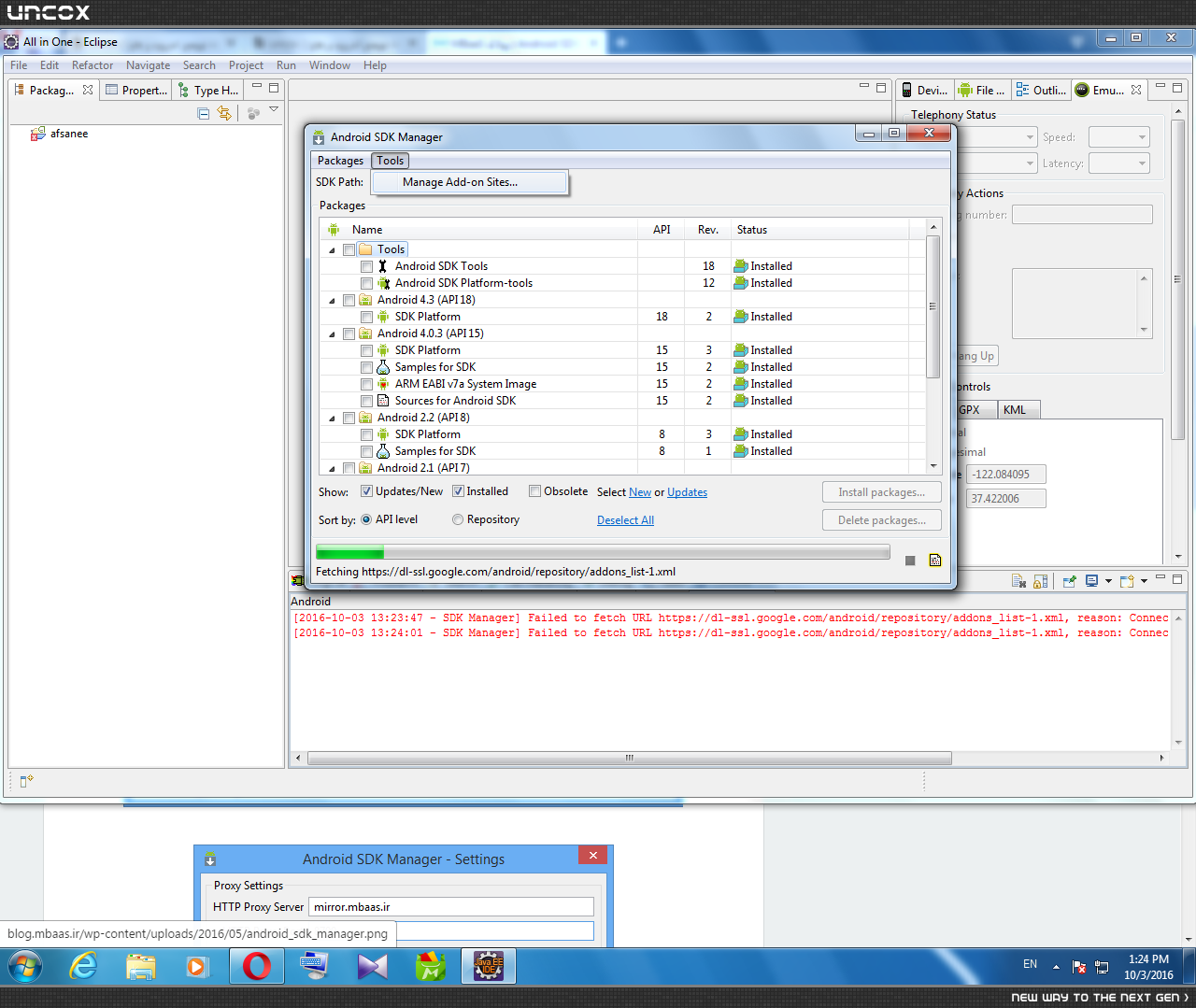The width and height of the screenshot is (1196, 1008).
Task: Open the Eclipse Navigate menu
Action: pyautogui.click(x=149, y=65)
